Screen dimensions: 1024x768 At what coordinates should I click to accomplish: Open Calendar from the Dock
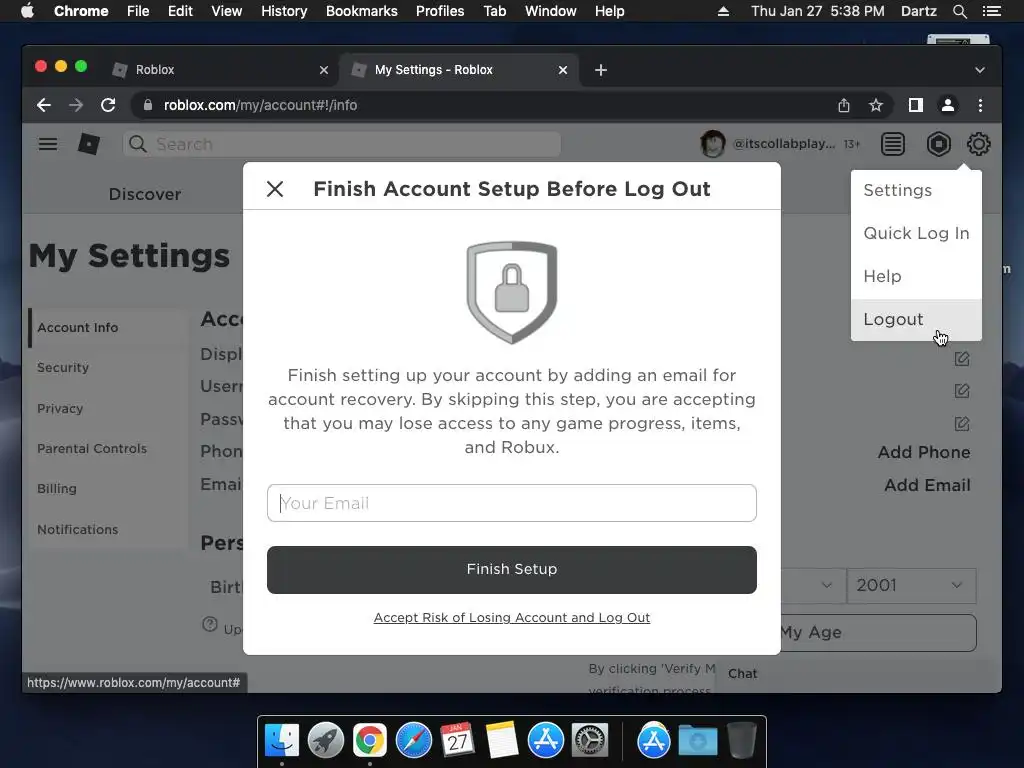457,741
